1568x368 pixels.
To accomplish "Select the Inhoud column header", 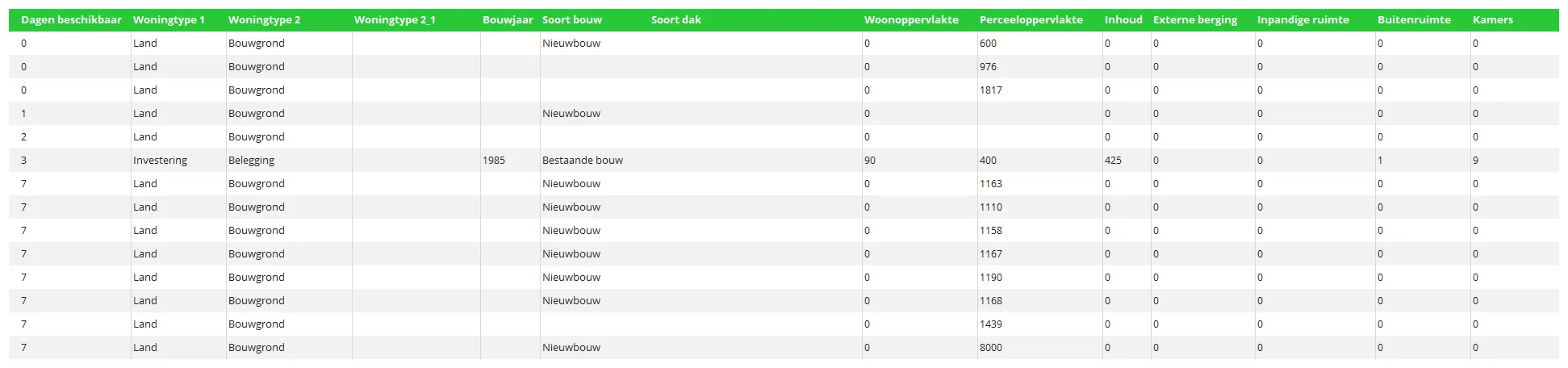I will click(x=1123, y=20).
